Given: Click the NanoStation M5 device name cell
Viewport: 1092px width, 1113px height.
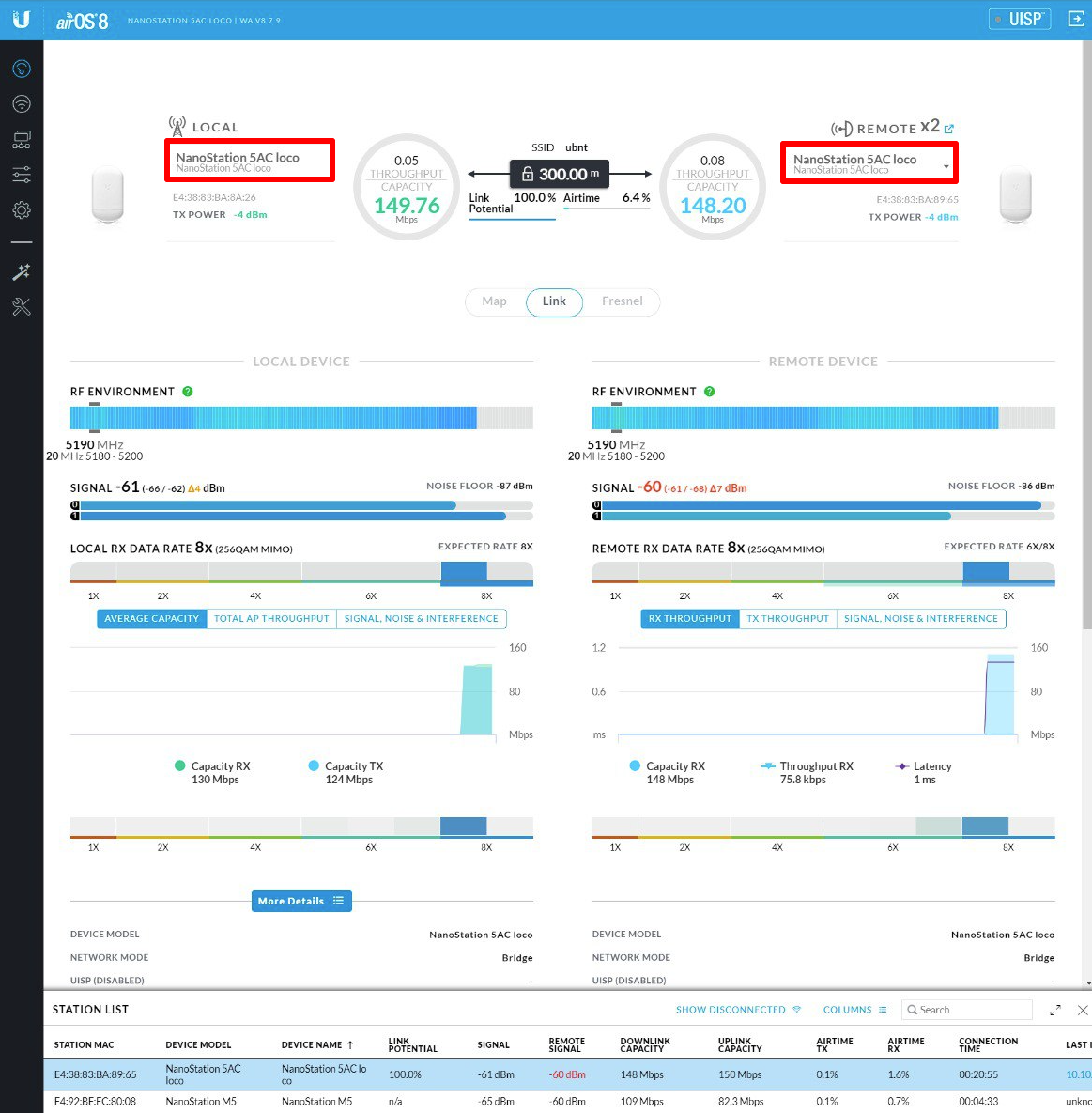Looking at the screenshot, I should coord(316,1102).
